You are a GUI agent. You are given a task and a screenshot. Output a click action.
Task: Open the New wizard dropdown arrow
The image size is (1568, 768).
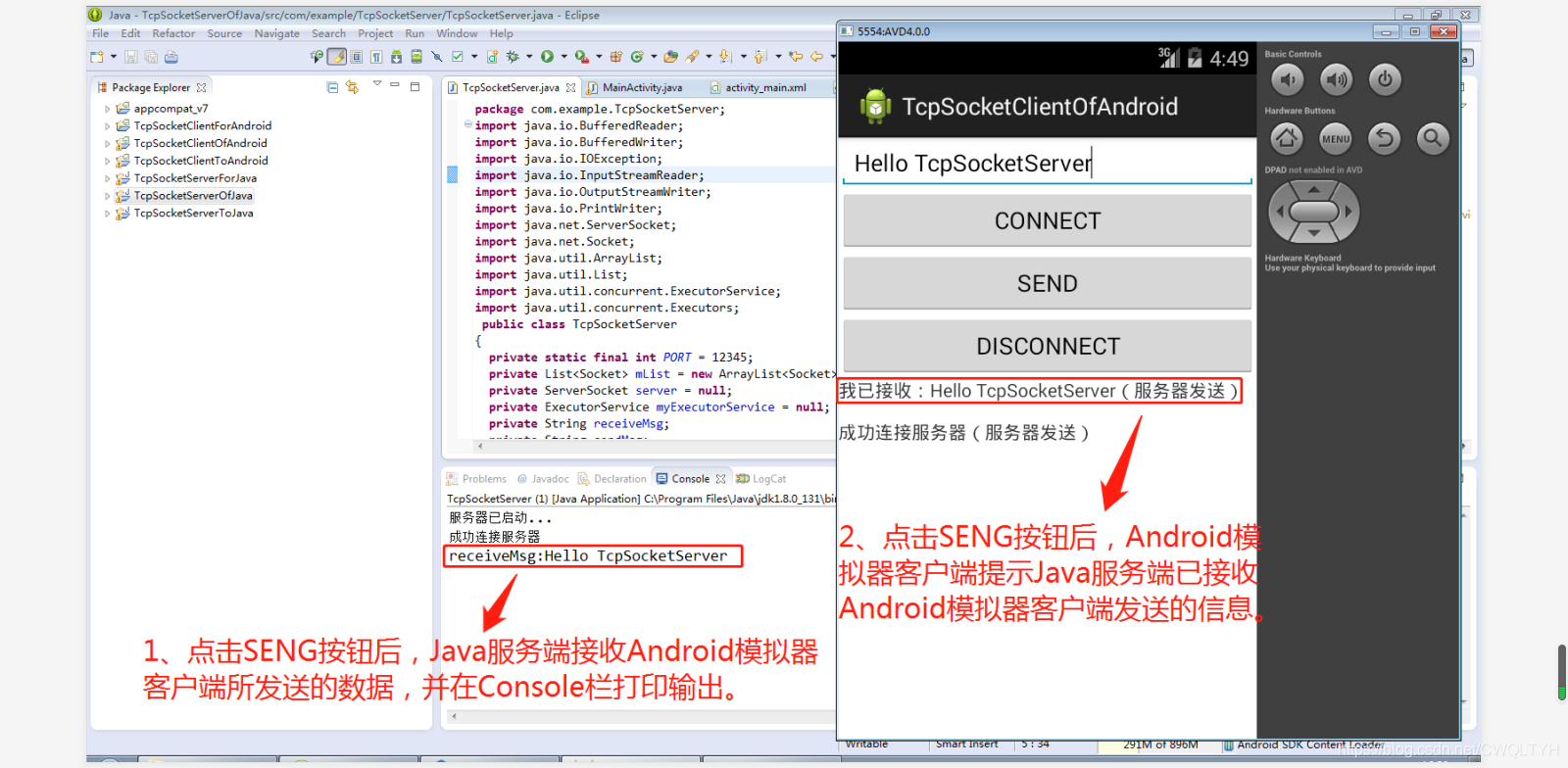[114, 57]
